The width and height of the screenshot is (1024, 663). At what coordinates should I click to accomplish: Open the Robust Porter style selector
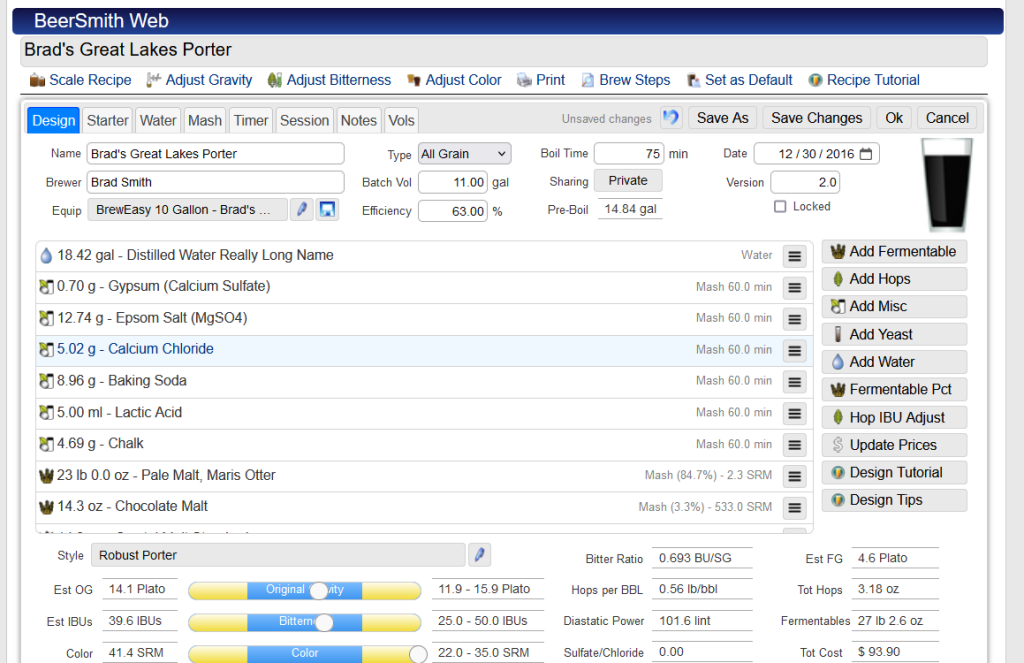278,555
